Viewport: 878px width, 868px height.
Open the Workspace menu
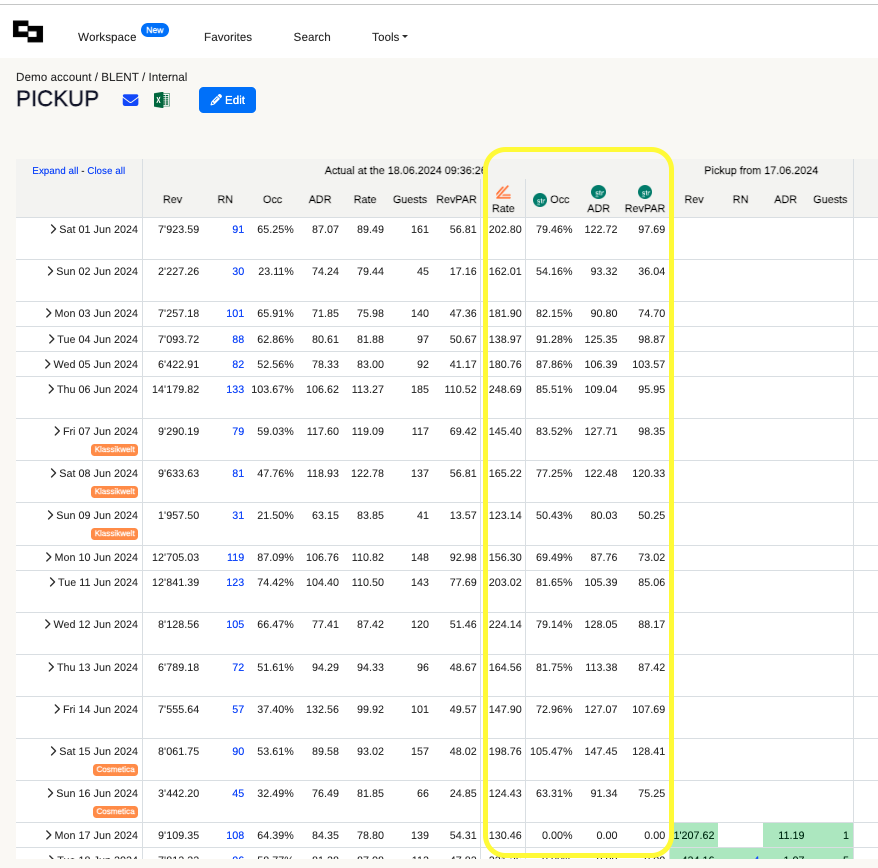(x=107, y=37)
